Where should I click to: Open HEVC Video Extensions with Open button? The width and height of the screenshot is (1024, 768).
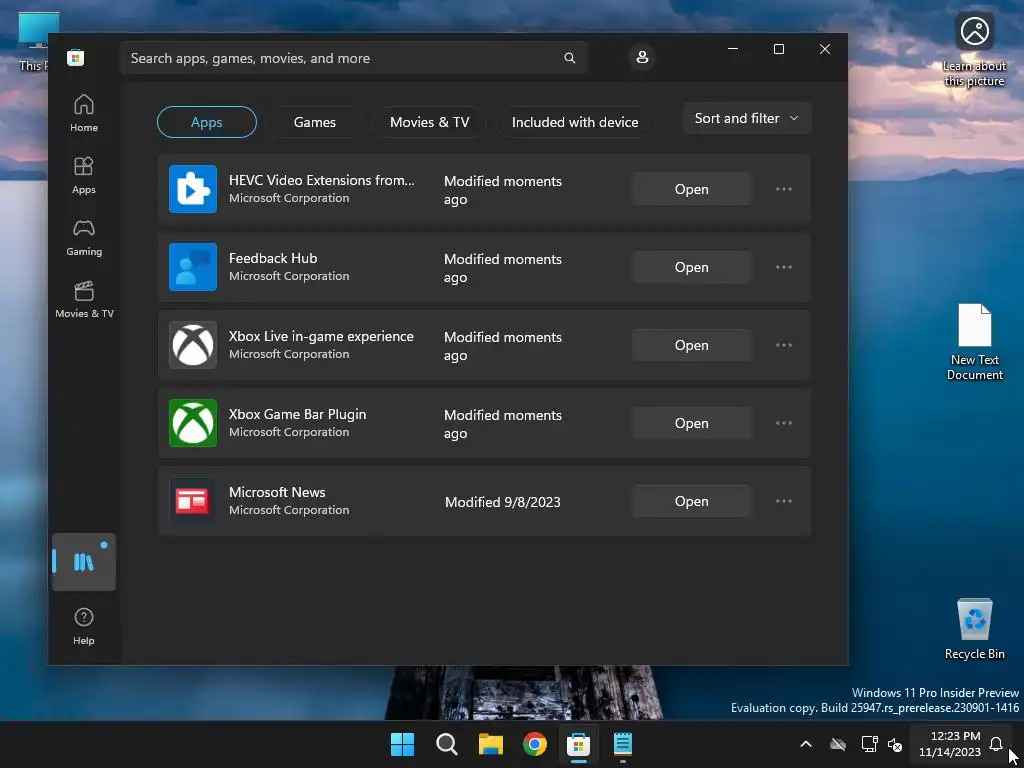pyautogui.click(x=692, y=189)
